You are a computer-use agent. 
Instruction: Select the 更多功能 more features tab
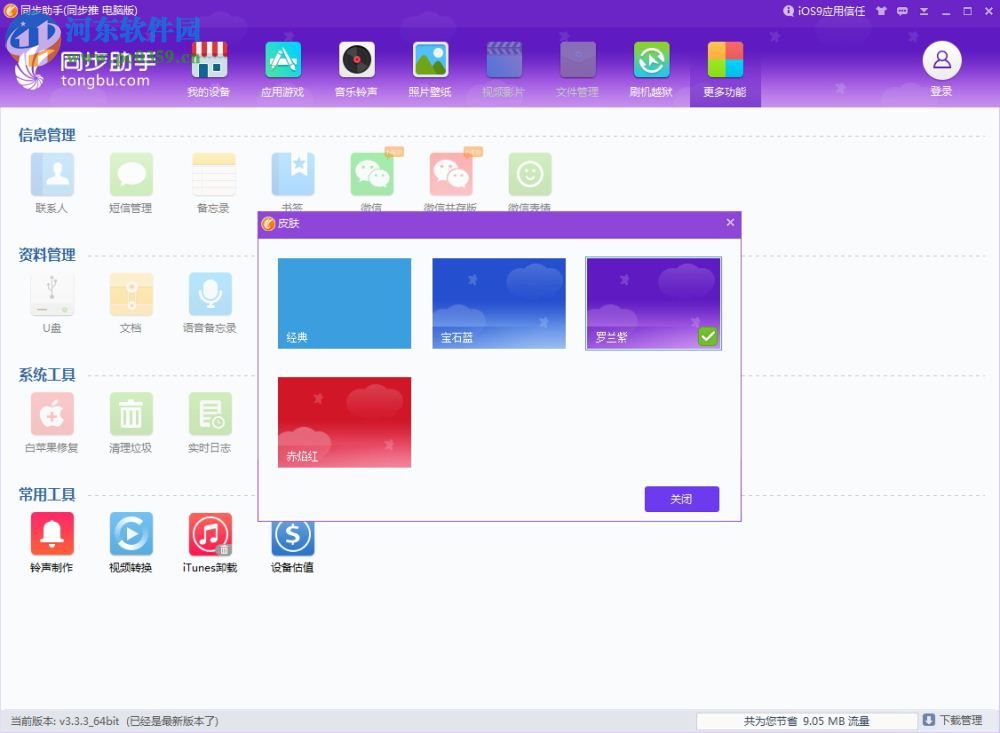tap(725, 69)
